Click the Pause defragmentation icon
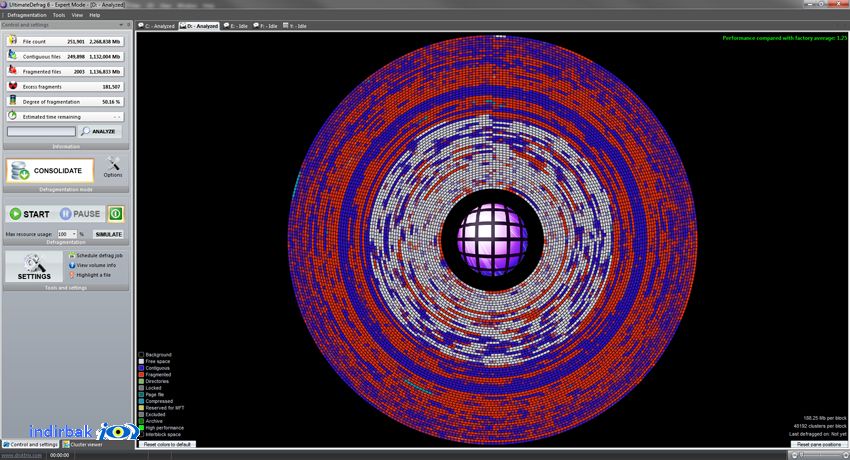This screenshot has height=460, width=850. [66, 214]
